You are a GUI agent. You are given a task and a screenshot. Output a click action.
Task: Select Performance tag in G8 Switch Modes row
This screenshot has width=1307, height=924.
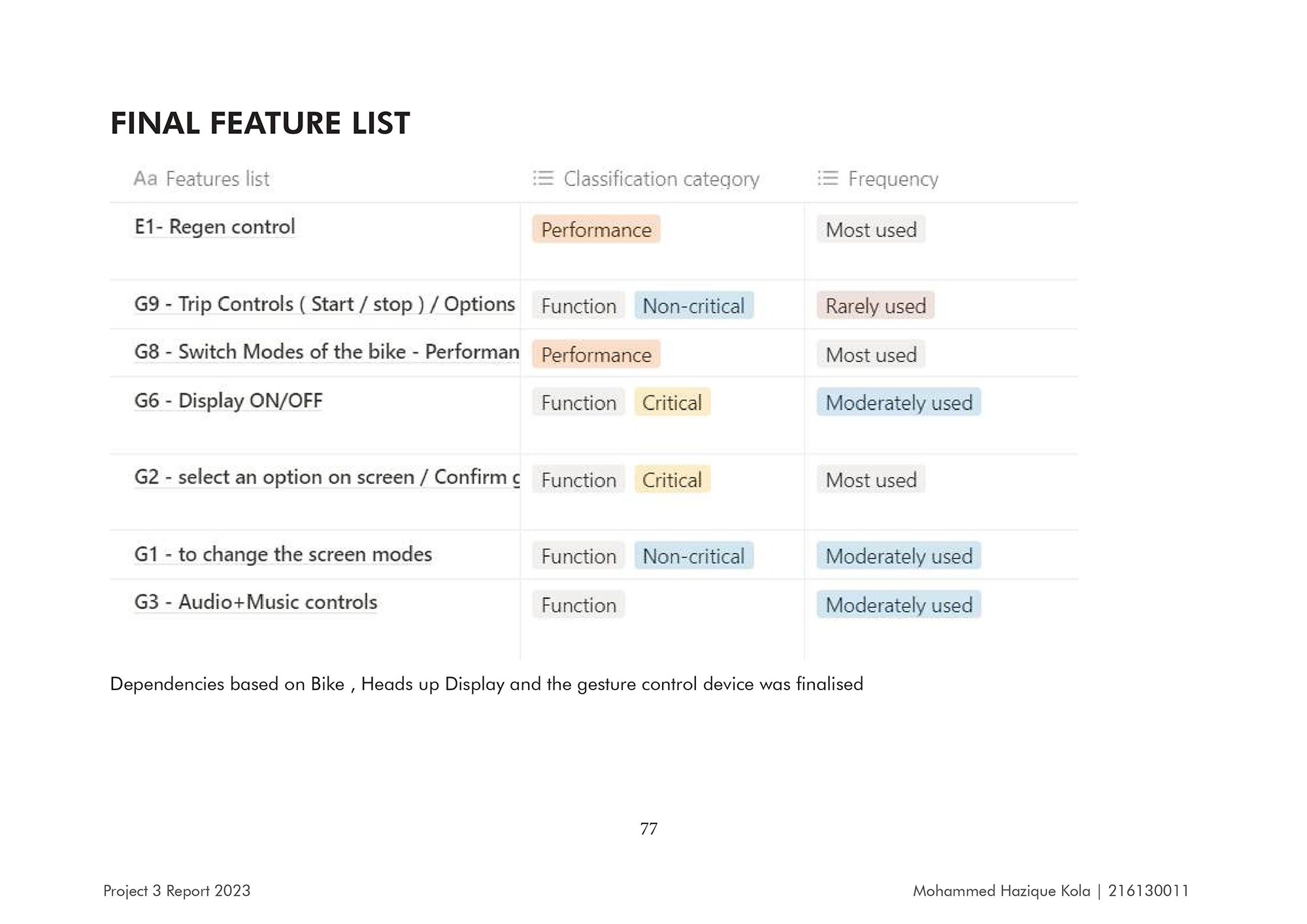(596, 354)
